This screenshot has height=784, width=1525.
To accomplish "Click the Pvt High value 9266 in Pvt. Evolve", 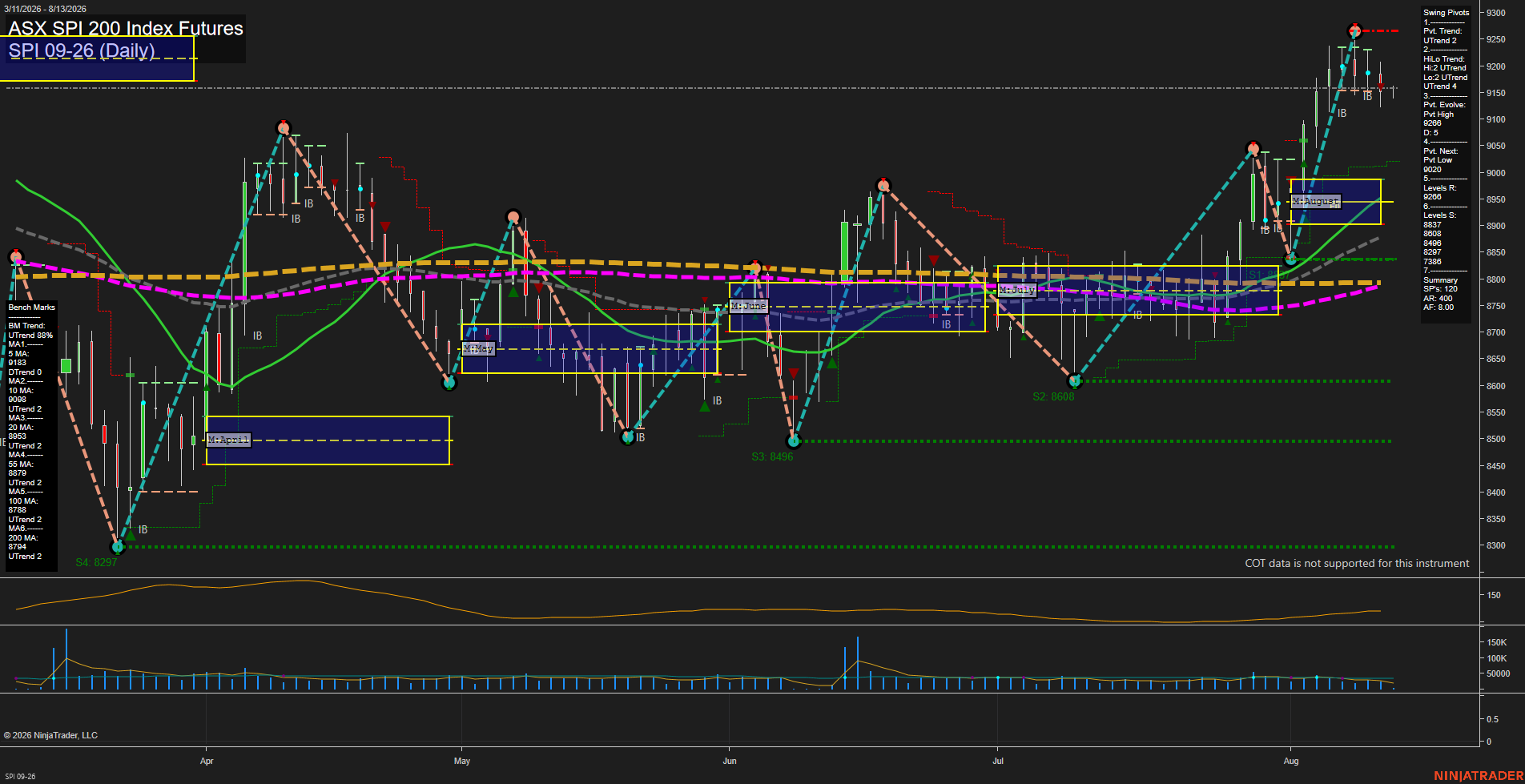I will pyautogui.click(x=1432, y=123).
